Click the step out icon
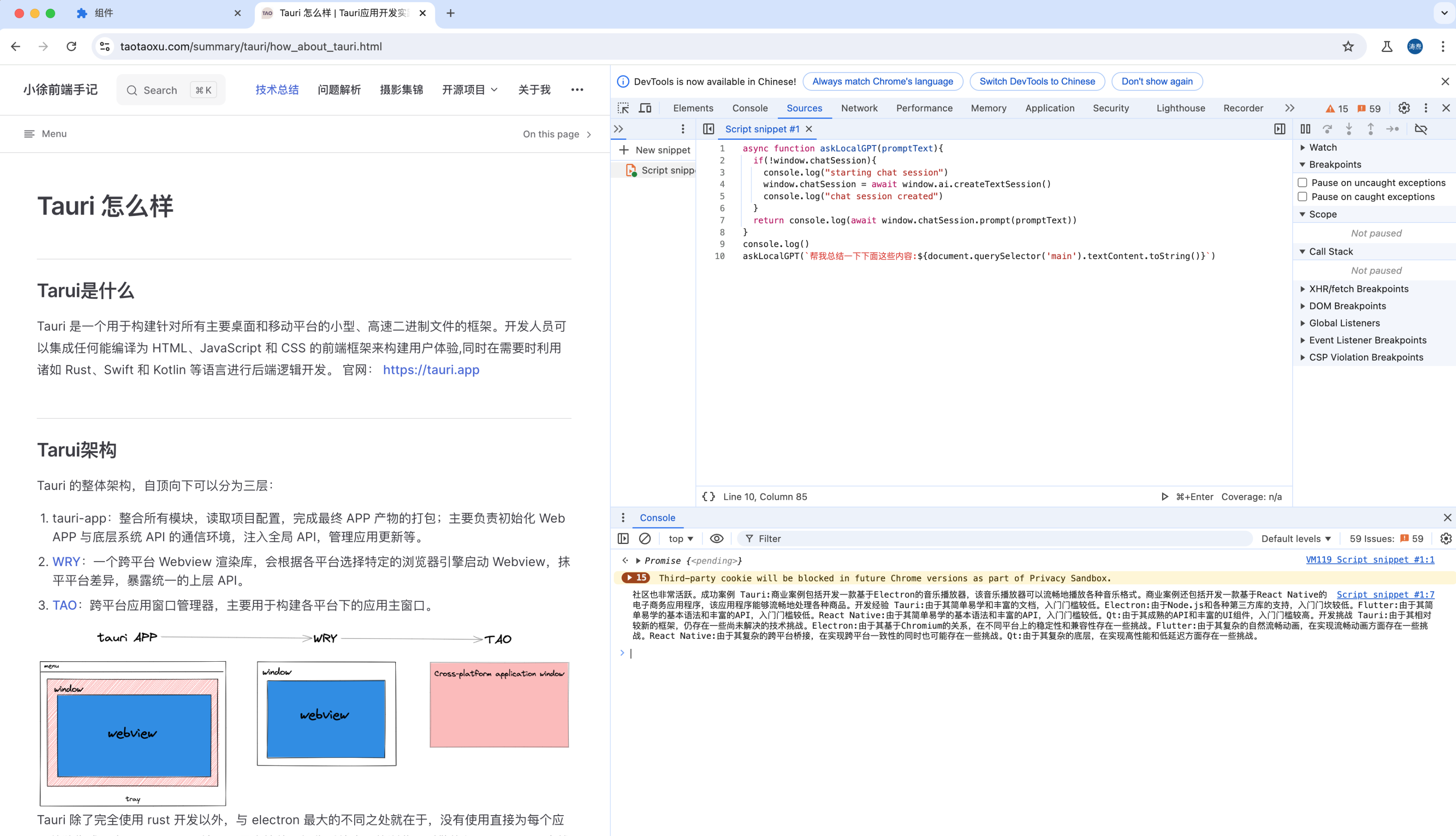The width and height of the screenshot is (1456, 836). pos(1370,129)
